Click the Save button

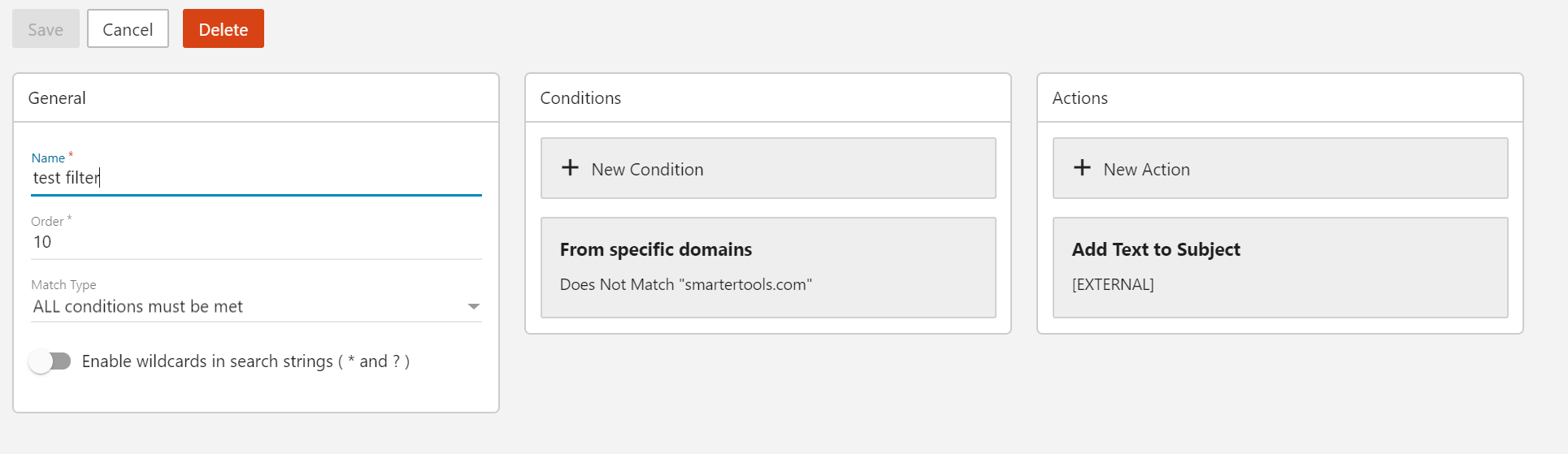46,29
